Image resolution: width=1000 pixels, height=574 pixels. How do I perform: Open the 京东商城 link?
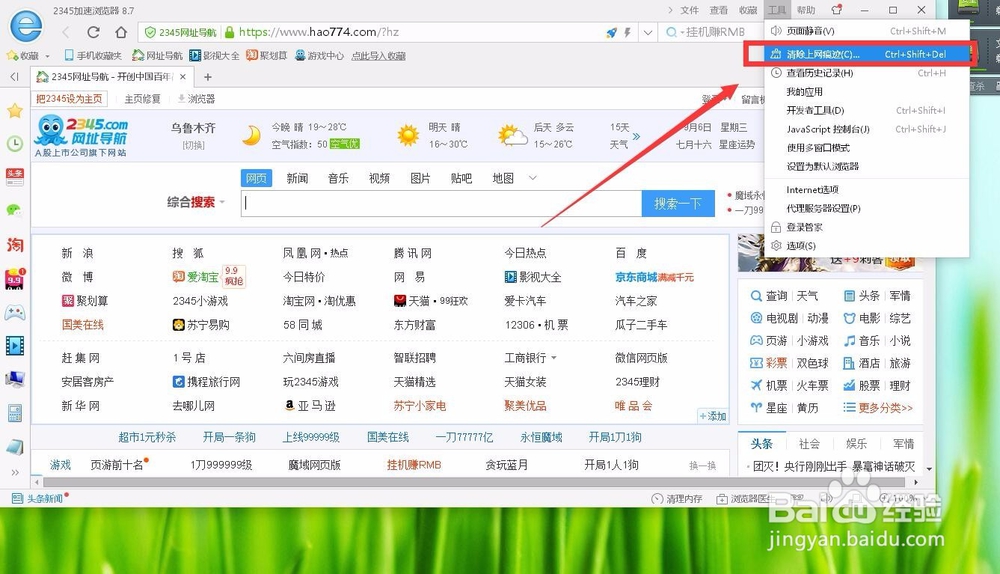(x=636, y=277)
